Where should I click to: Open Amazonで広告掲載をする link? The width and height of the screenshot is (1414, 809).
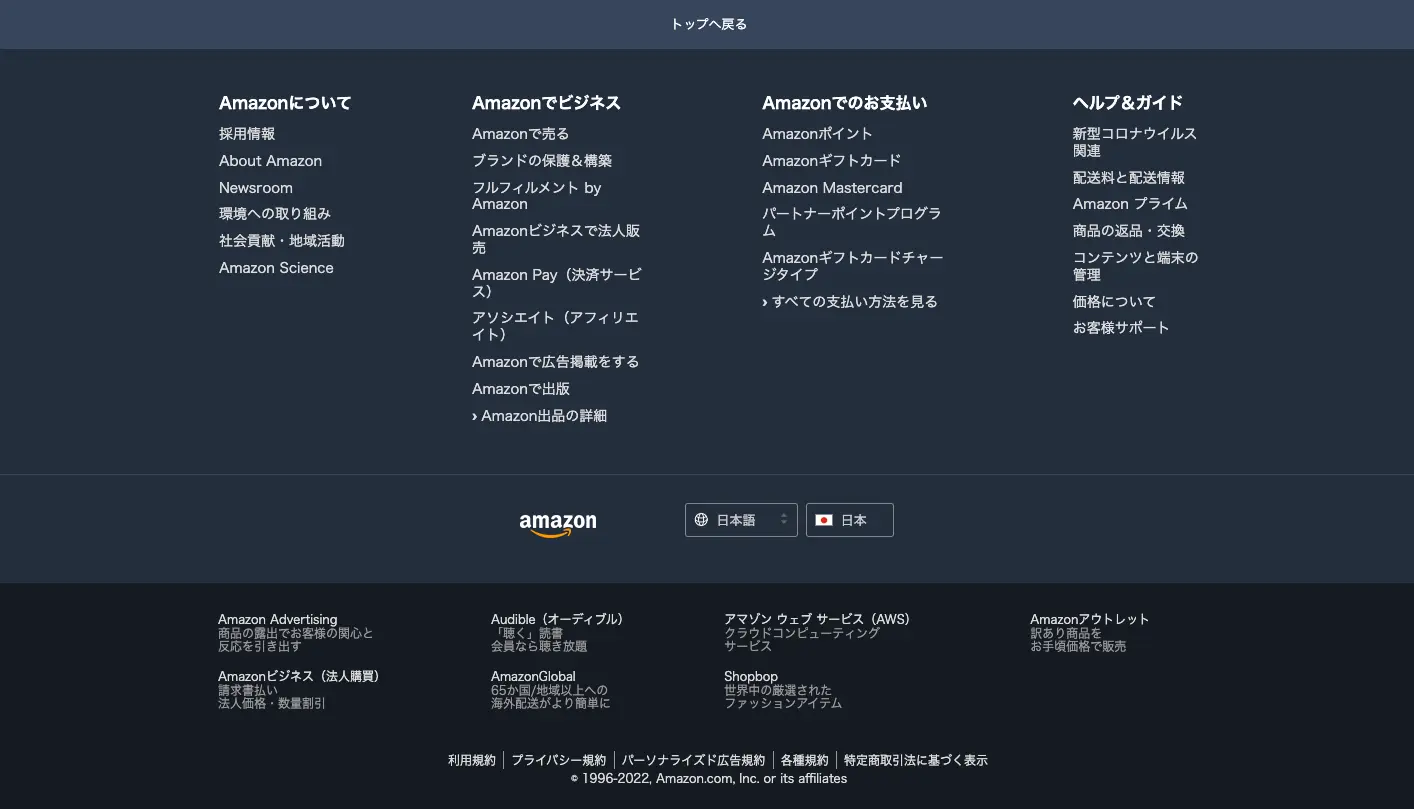tap(555, 362)
